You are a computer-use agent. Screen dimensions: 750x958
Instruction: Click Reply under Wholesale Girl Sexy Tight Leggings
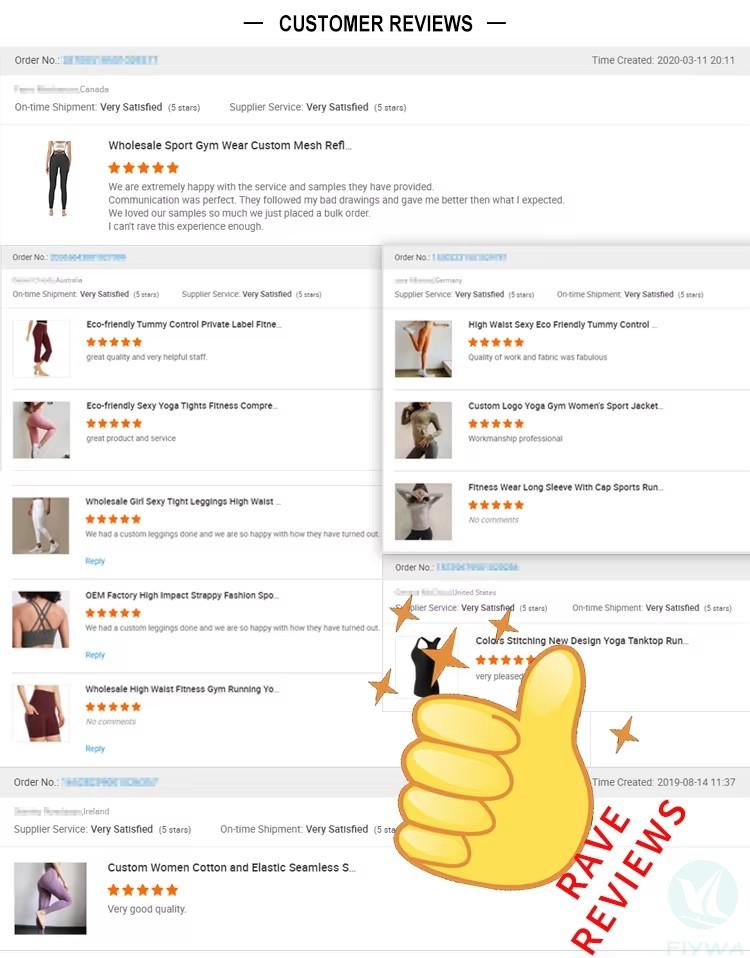tap(95, 561)
